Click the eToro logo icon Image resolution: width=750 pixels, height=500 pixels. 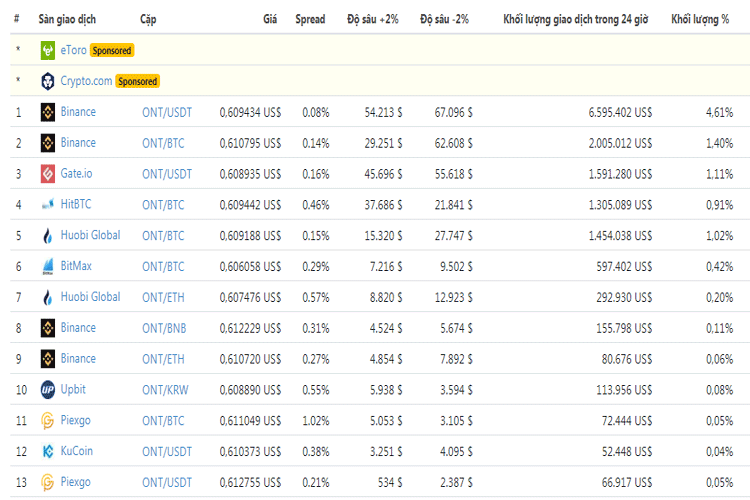(48, 50)
